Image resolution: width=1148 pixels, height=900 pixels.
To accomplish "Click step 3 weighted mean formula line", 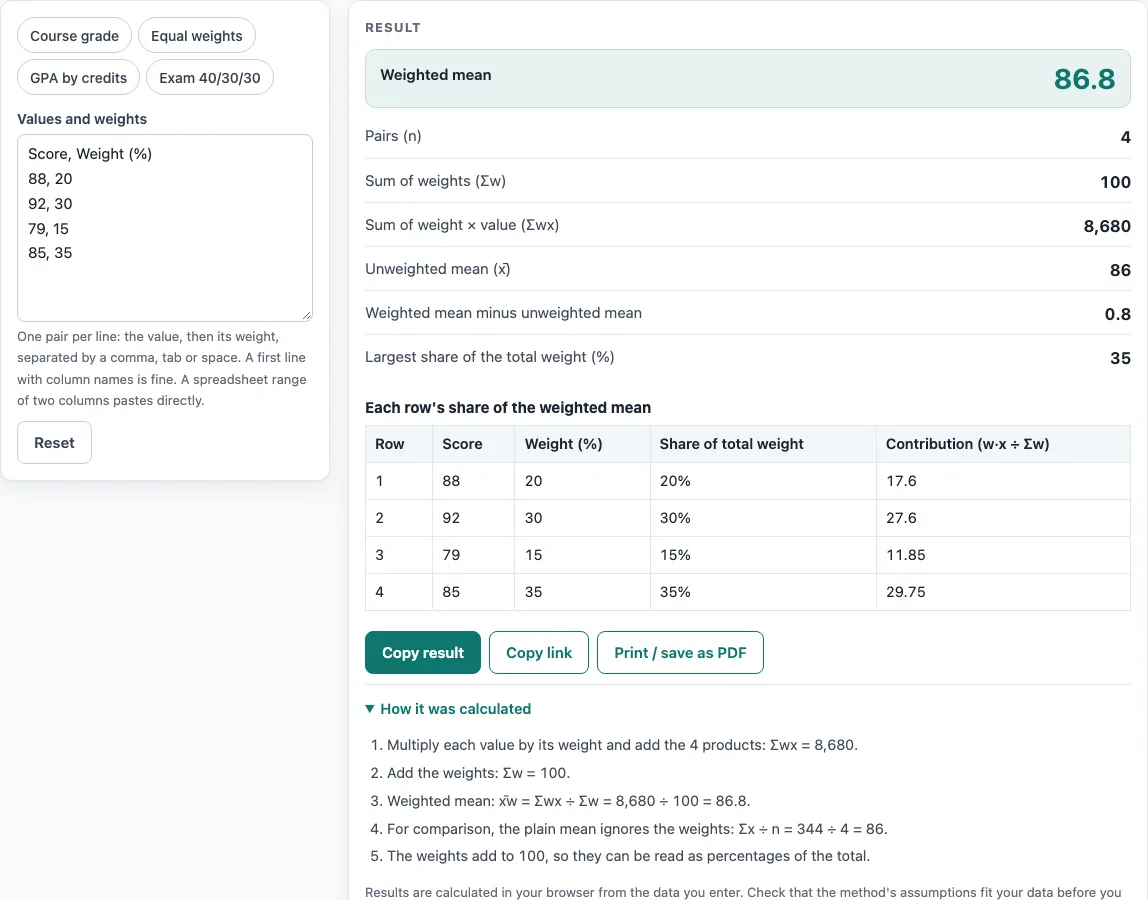I will pyautogui.click(x=568, y=801).
